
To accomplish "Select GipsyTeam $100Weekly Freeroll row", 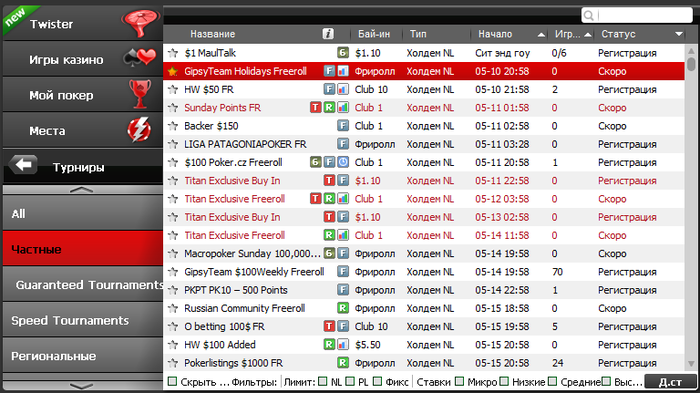I will click(424, 272).
